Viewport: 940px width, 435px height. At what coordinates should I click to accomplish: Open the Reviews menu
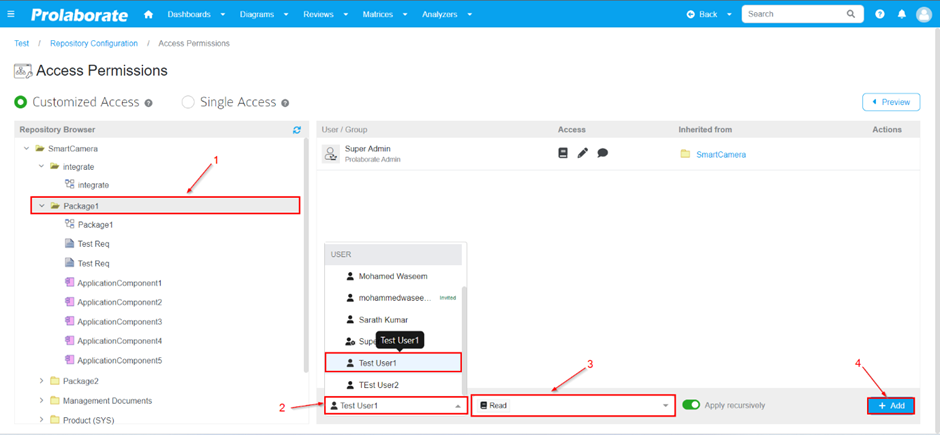coord(327,14)
